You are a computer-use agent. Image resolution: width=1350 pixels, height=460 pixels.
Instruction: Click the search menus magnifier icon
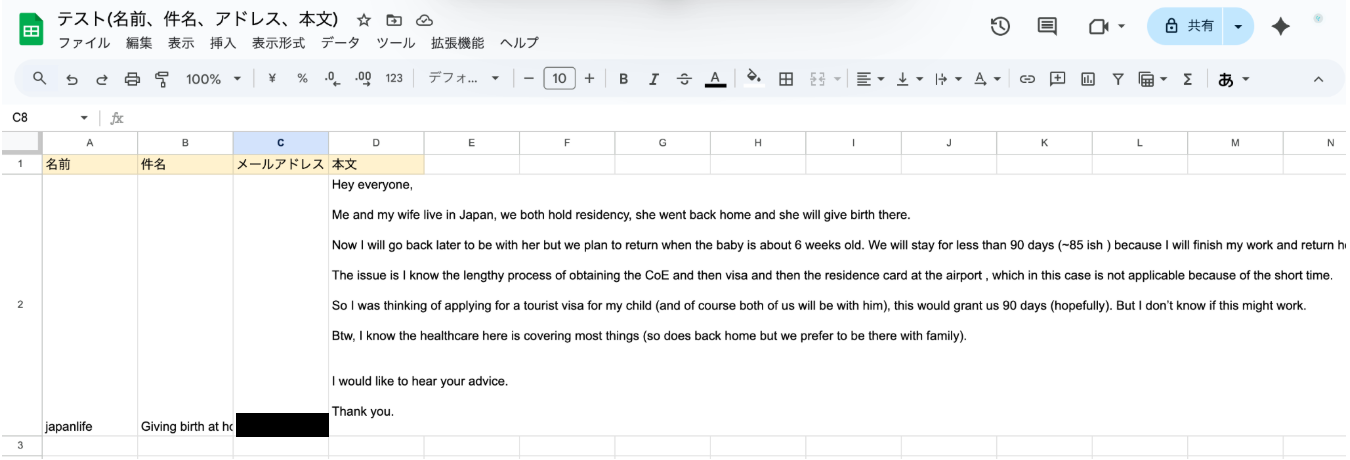click(40, 78)
